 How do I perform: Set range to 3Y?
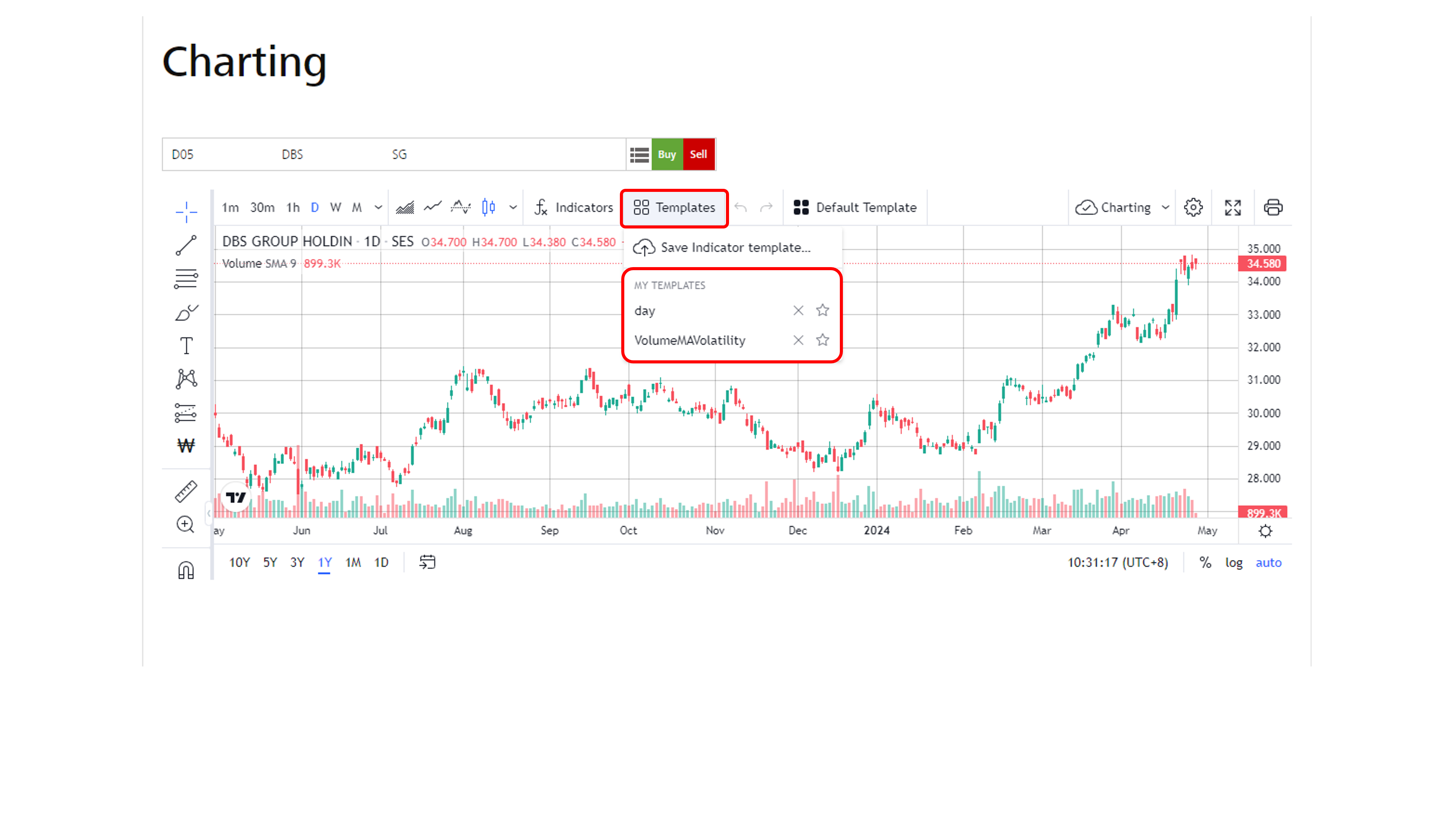point(297,563)
